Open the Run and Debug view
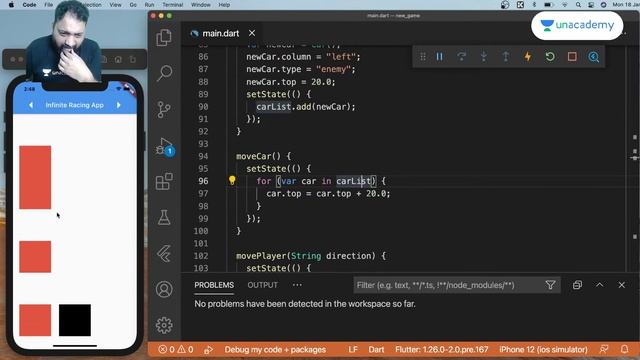This screenshot has width=640, height=360. coord(165,147)
